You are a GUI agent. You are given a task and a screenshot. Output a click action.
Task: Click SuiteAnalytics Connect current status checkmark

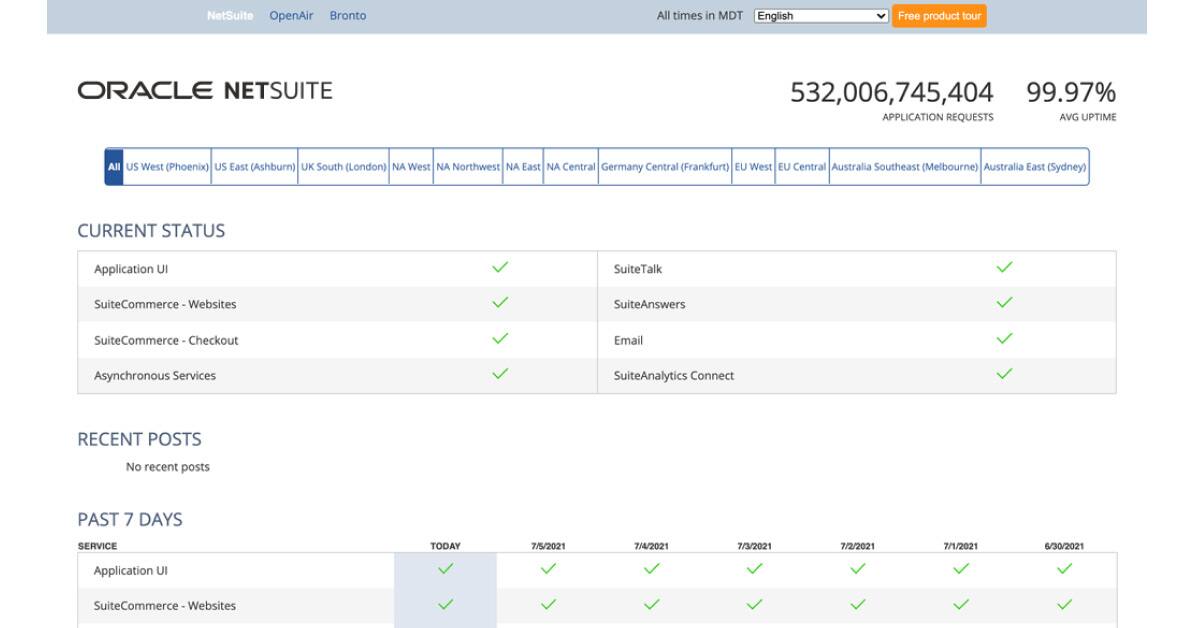click(x=1005, y=374)
